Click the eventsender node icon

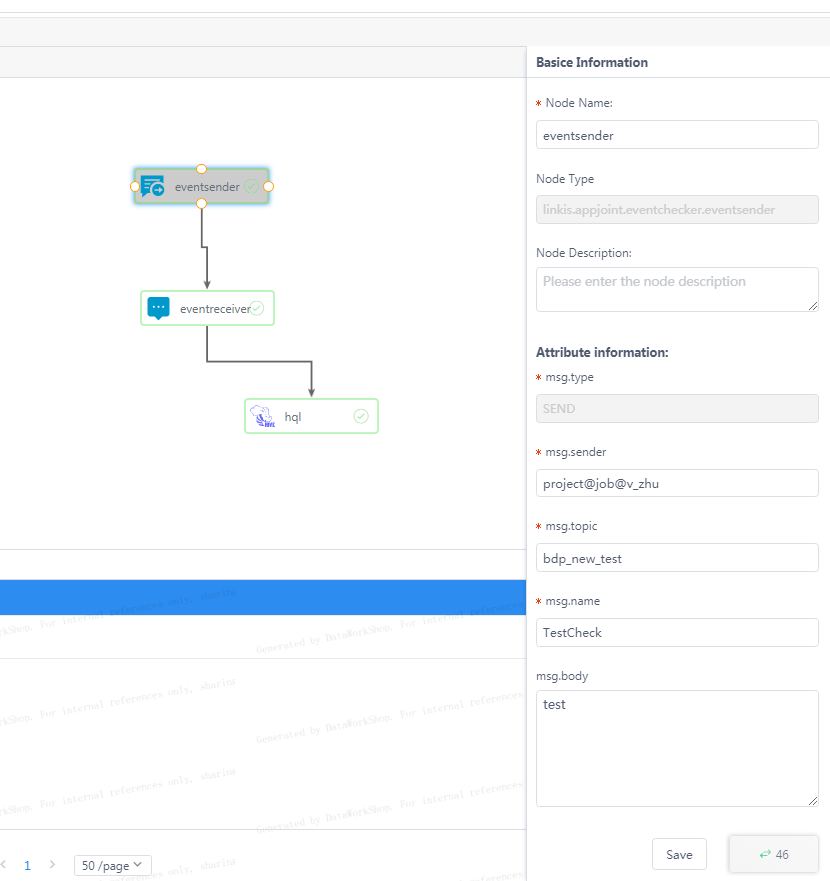point(153,186)
